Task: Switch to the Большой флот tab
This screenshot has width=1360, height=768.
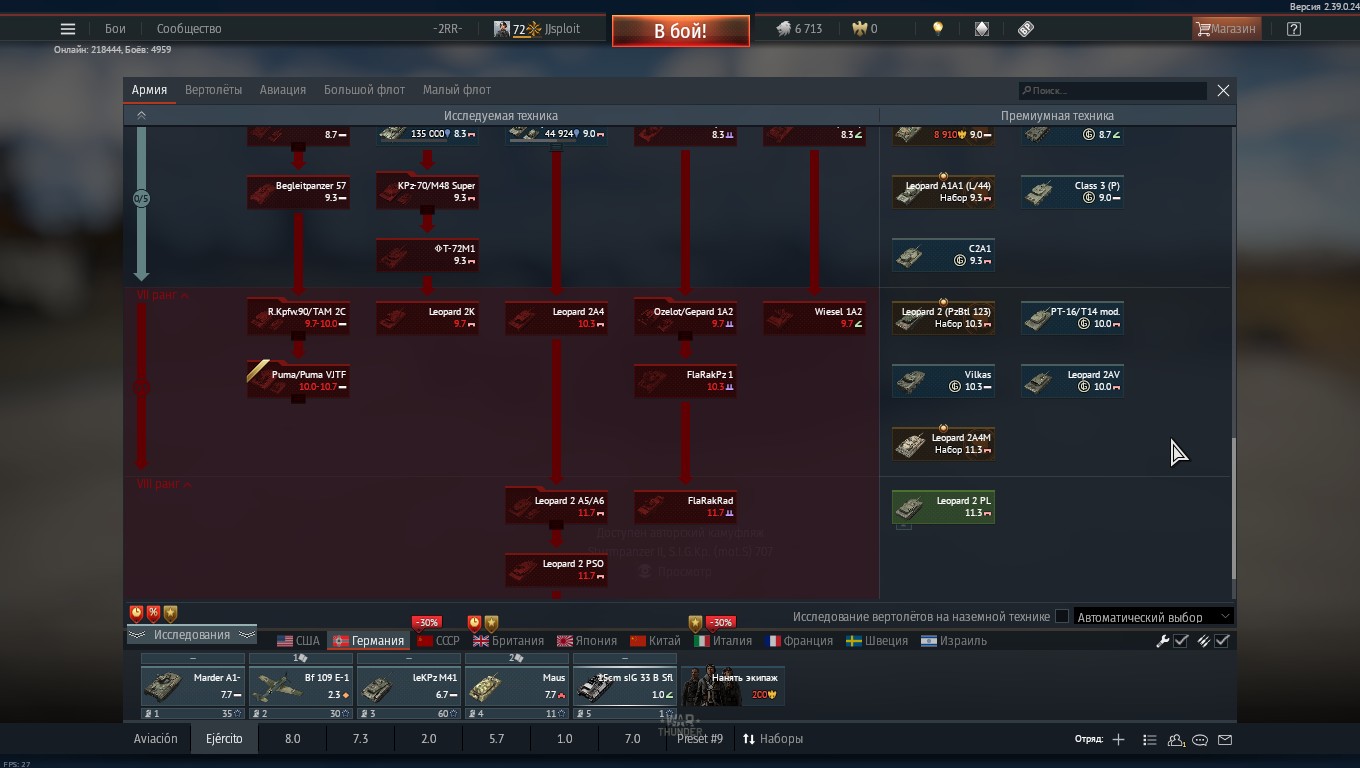Action: (364, 90)
